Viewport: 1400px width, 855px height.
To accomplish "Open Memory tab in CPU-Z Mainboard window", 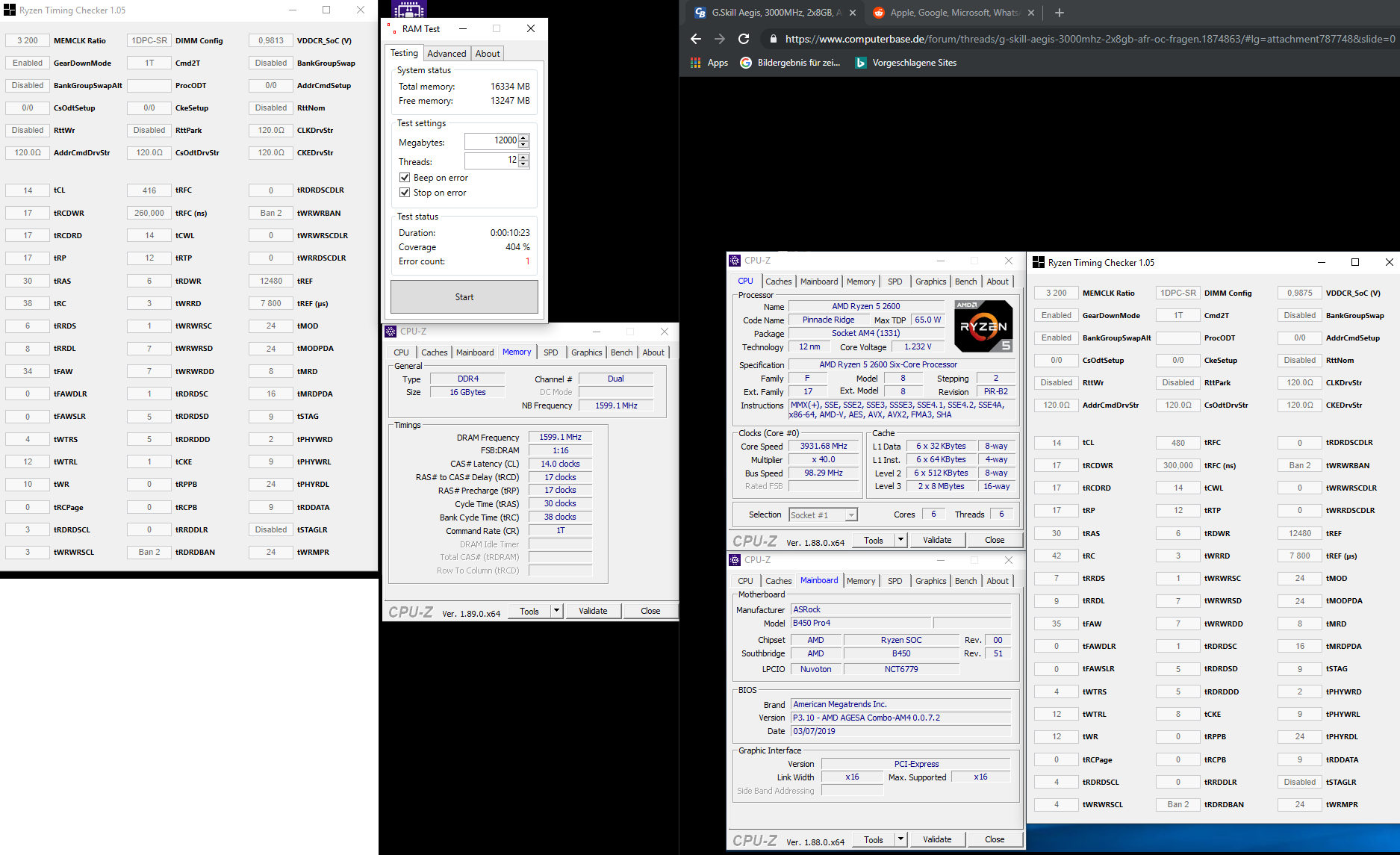I will [x=860, y=581].
